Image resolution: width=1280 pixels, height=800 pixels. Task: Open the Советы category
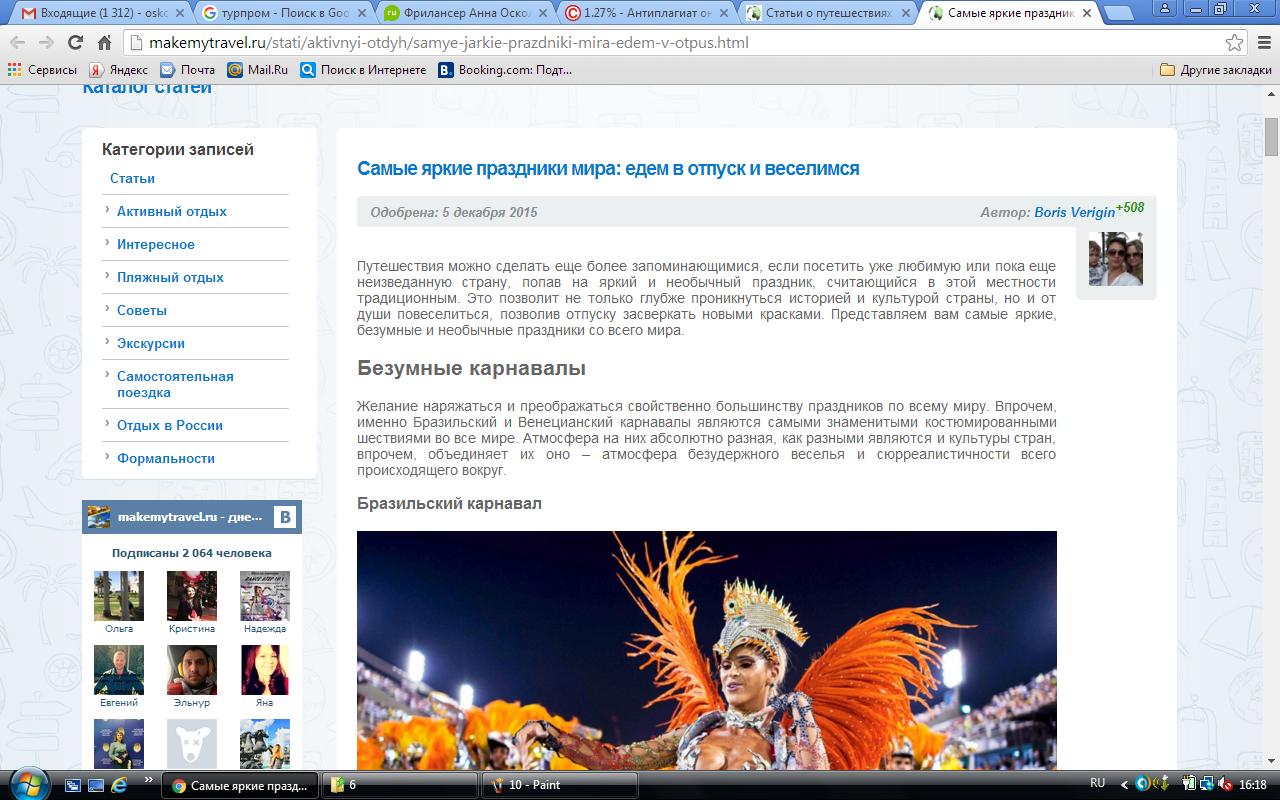(x=141, y=310)
